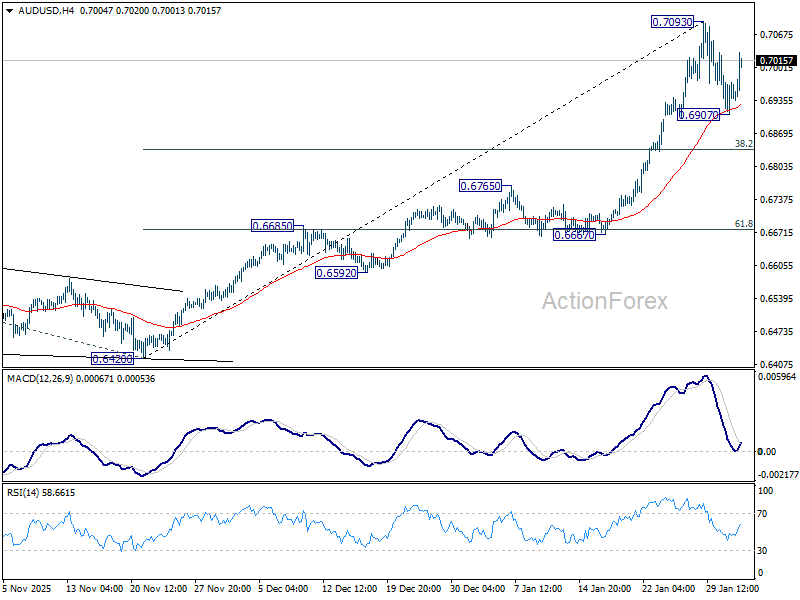Click the AUDUSD,H4 chart title text
Image resolution: width=800 pixels, height=600 pixels.
46,11
